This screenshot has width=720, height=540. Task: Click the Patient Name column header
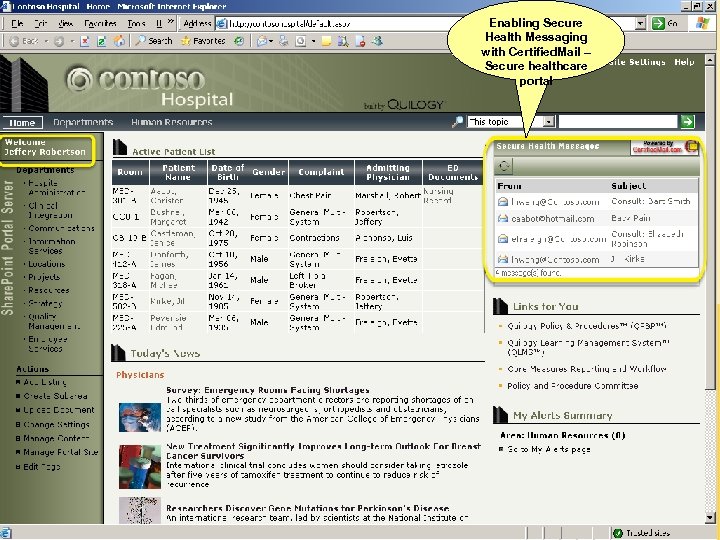178,172
